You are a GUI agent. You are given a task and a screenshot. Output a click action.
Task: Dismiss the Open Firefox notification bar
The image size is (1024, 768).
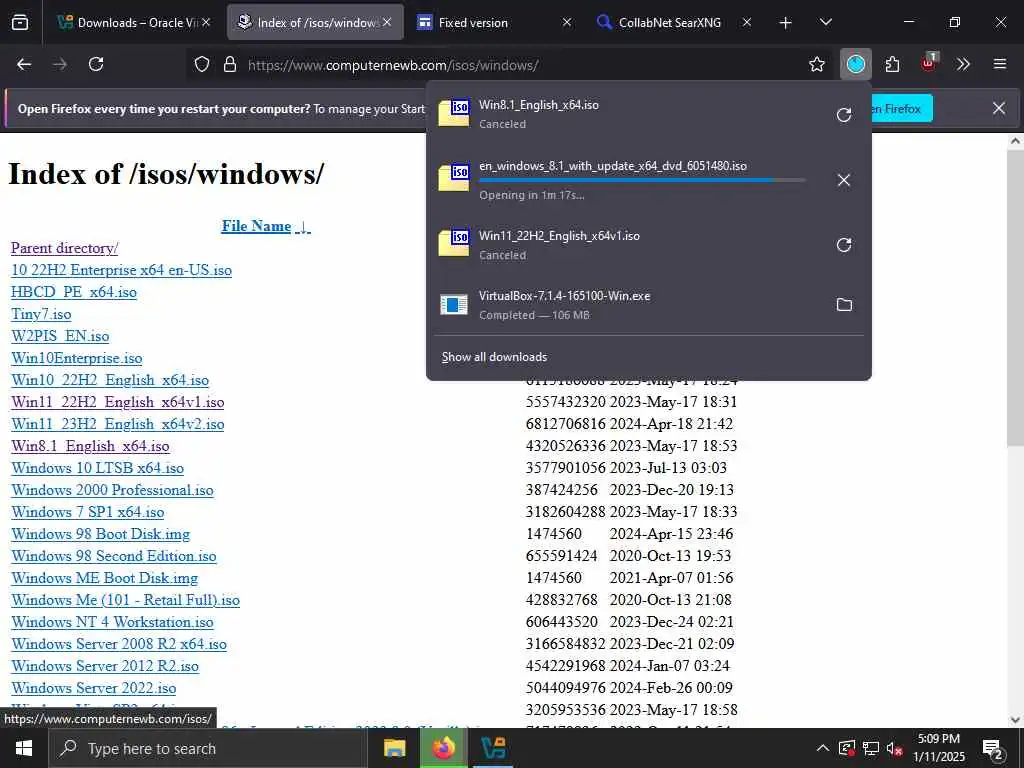point(999,108)
